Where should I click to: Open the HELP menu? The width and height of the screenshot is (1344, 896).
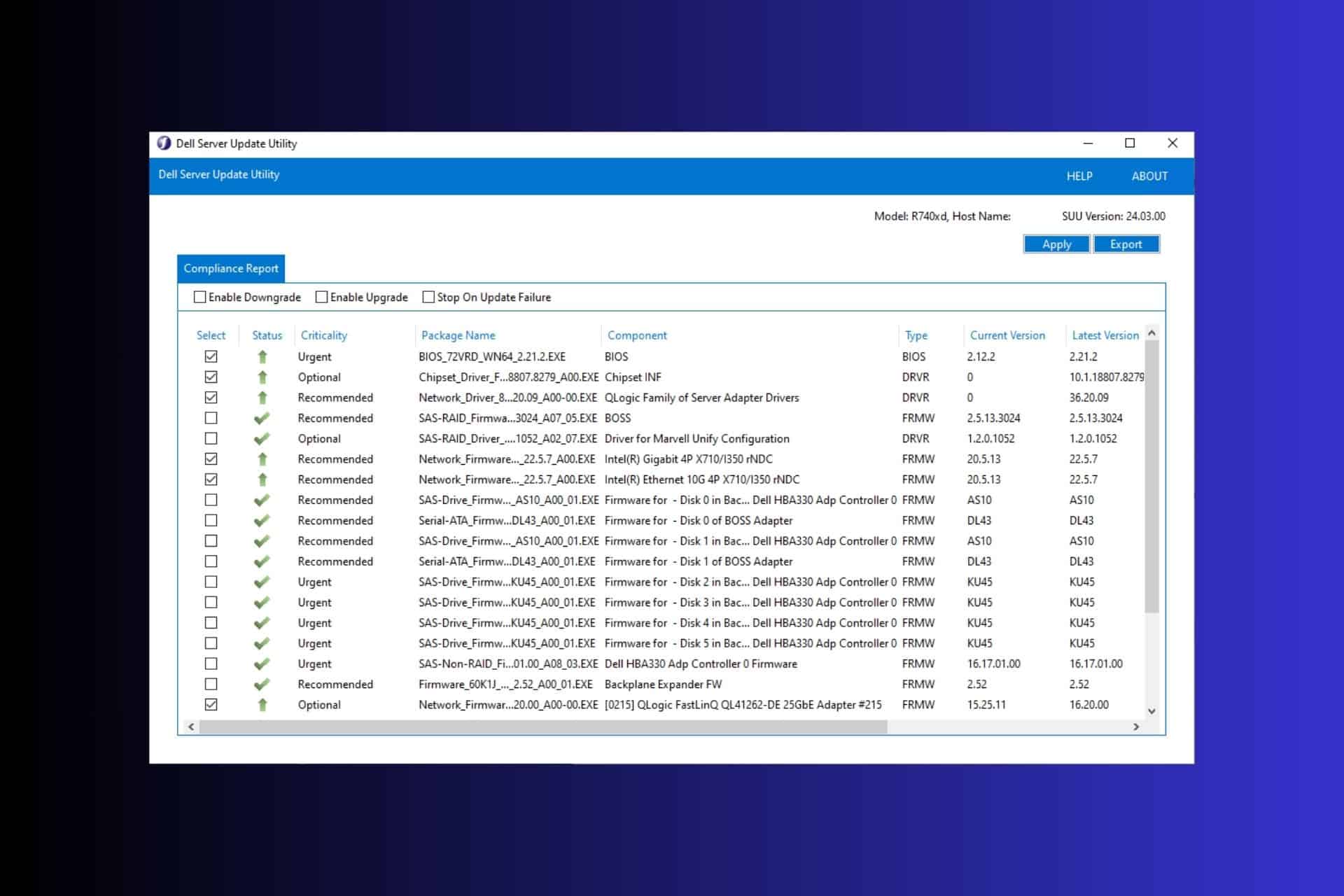1079,176
